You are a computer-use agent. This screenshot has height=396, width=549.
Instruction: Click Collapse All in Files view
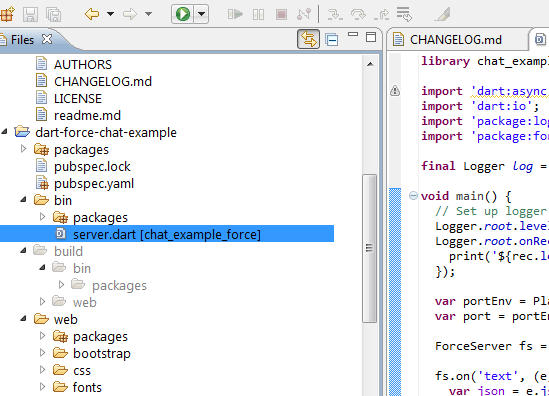(x=331, y=39)
